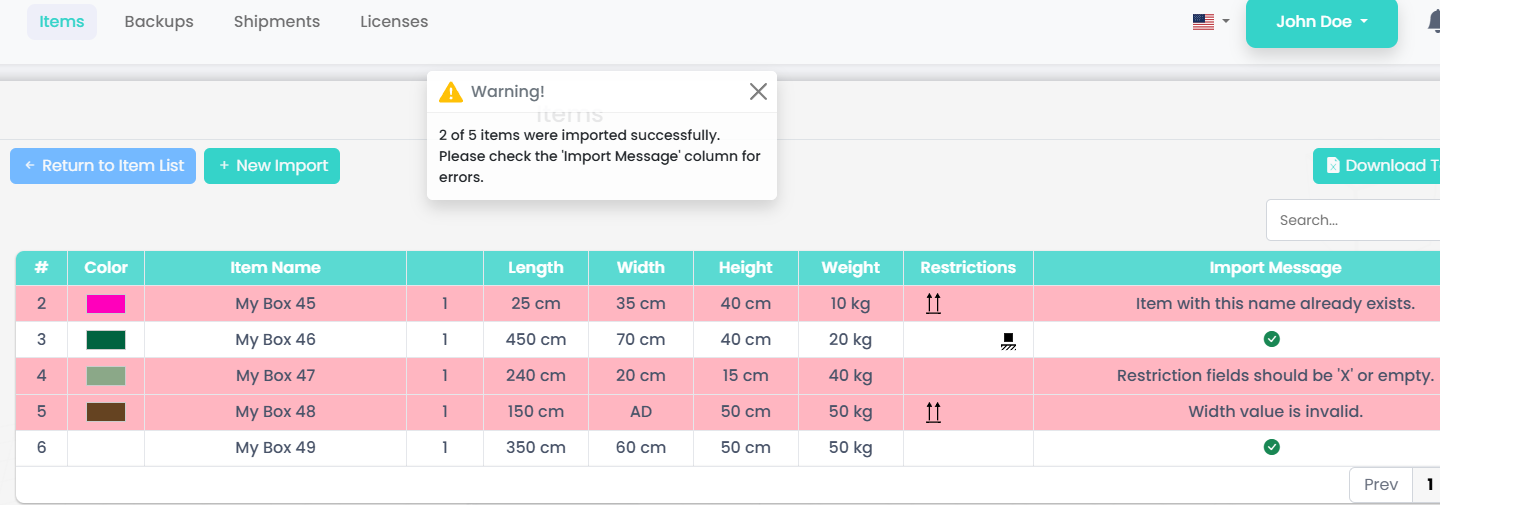Click Return to Item List button

(103, 166)
